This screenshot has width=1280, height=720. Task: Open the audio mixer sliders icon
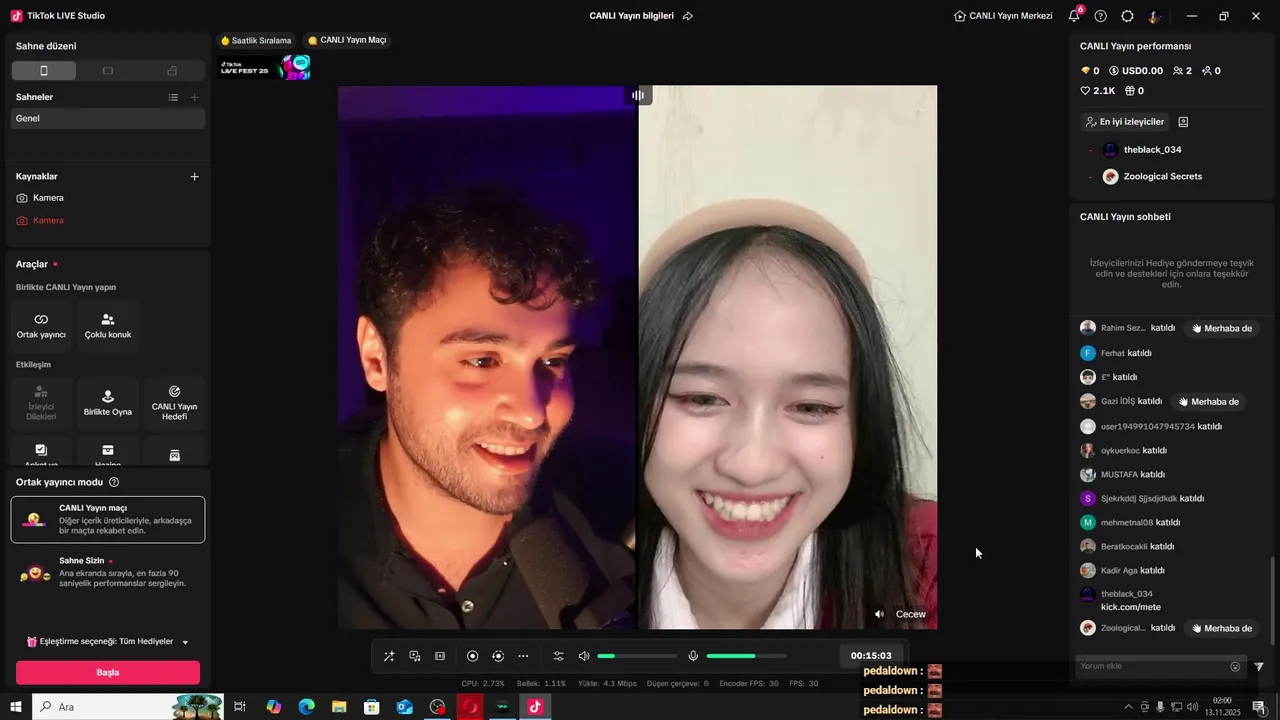click(558, 656)
